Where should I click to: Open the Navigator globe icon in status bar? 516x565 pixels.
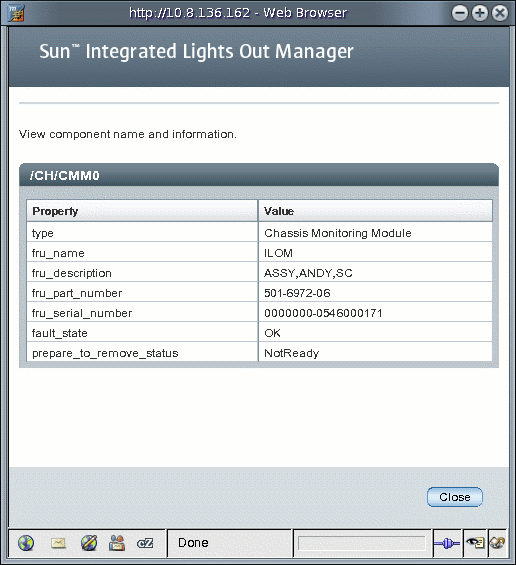point(26,543)
